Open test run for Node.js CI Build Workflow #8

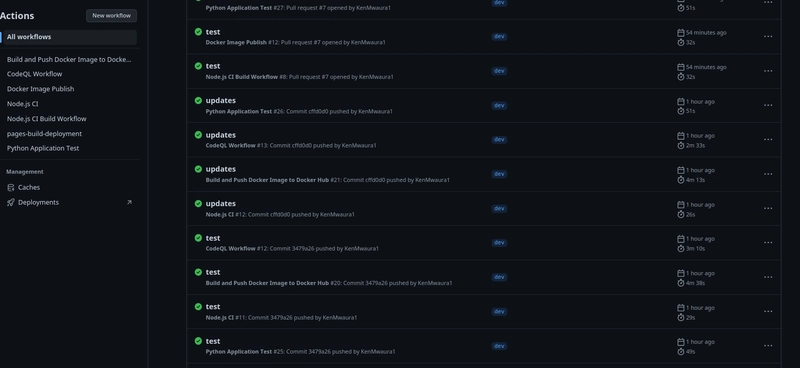point(213,66)
